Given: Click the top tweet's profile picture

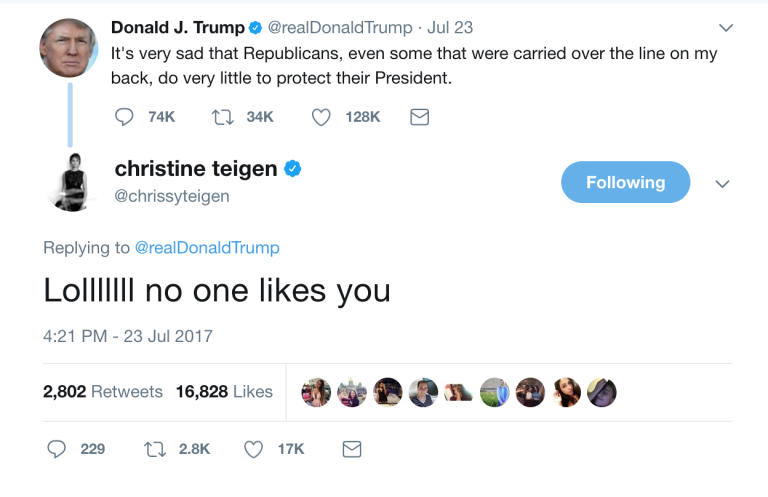Looking at the screenshot, I should 69,49.
